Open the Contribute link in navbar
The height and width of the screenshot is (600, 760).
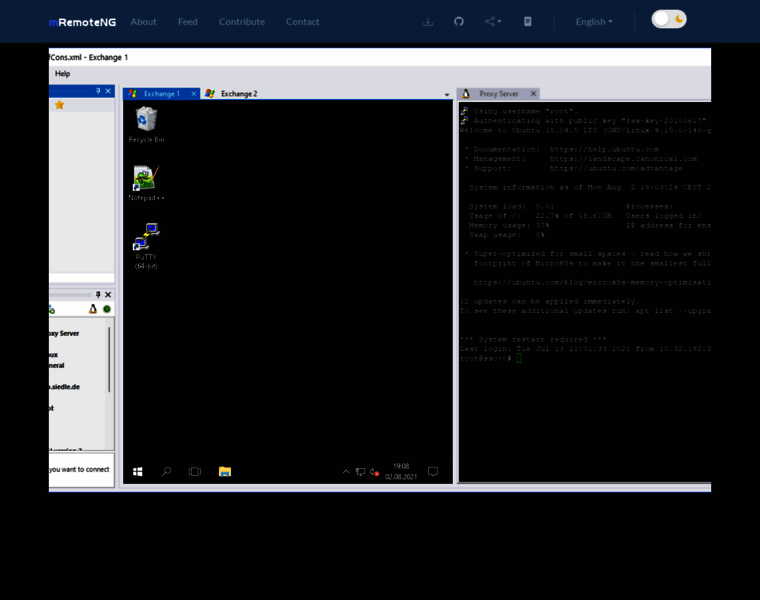click(x=242, y=22)
